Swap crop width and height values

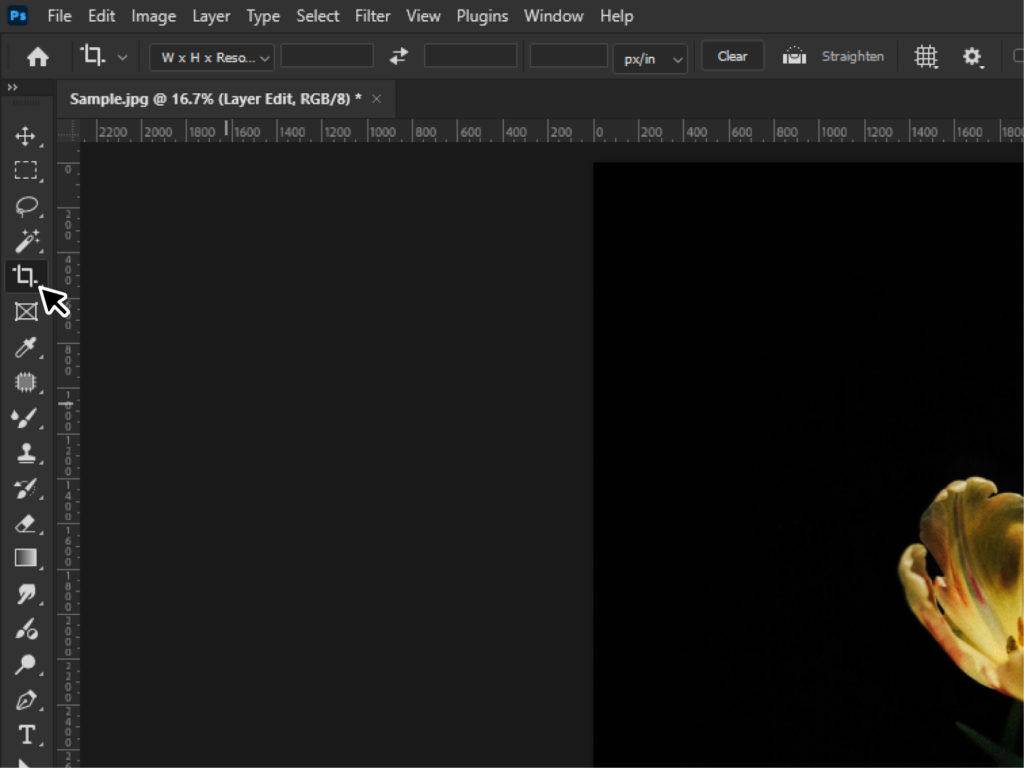click(x=398, y=57)
